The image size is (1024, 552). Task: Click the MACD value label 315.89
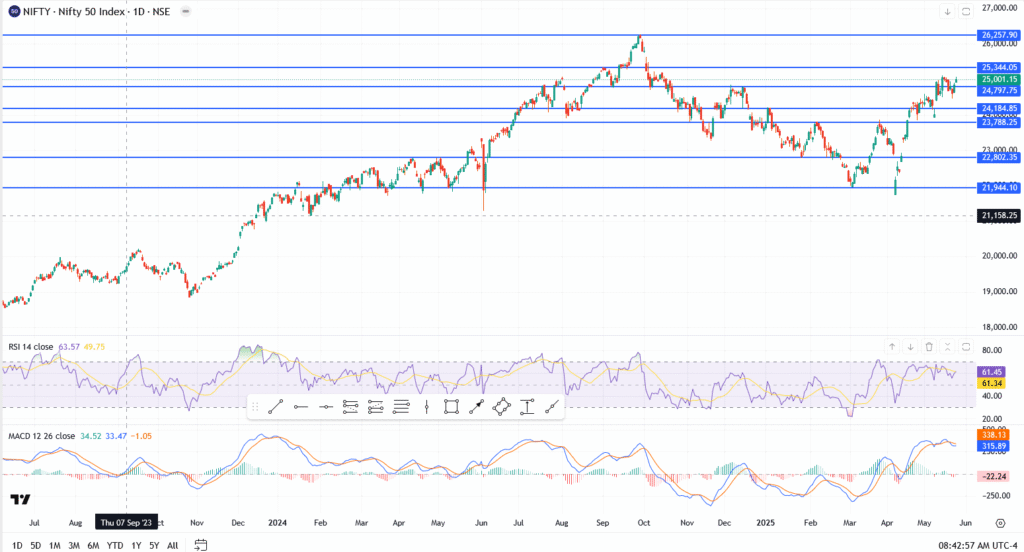993,446
